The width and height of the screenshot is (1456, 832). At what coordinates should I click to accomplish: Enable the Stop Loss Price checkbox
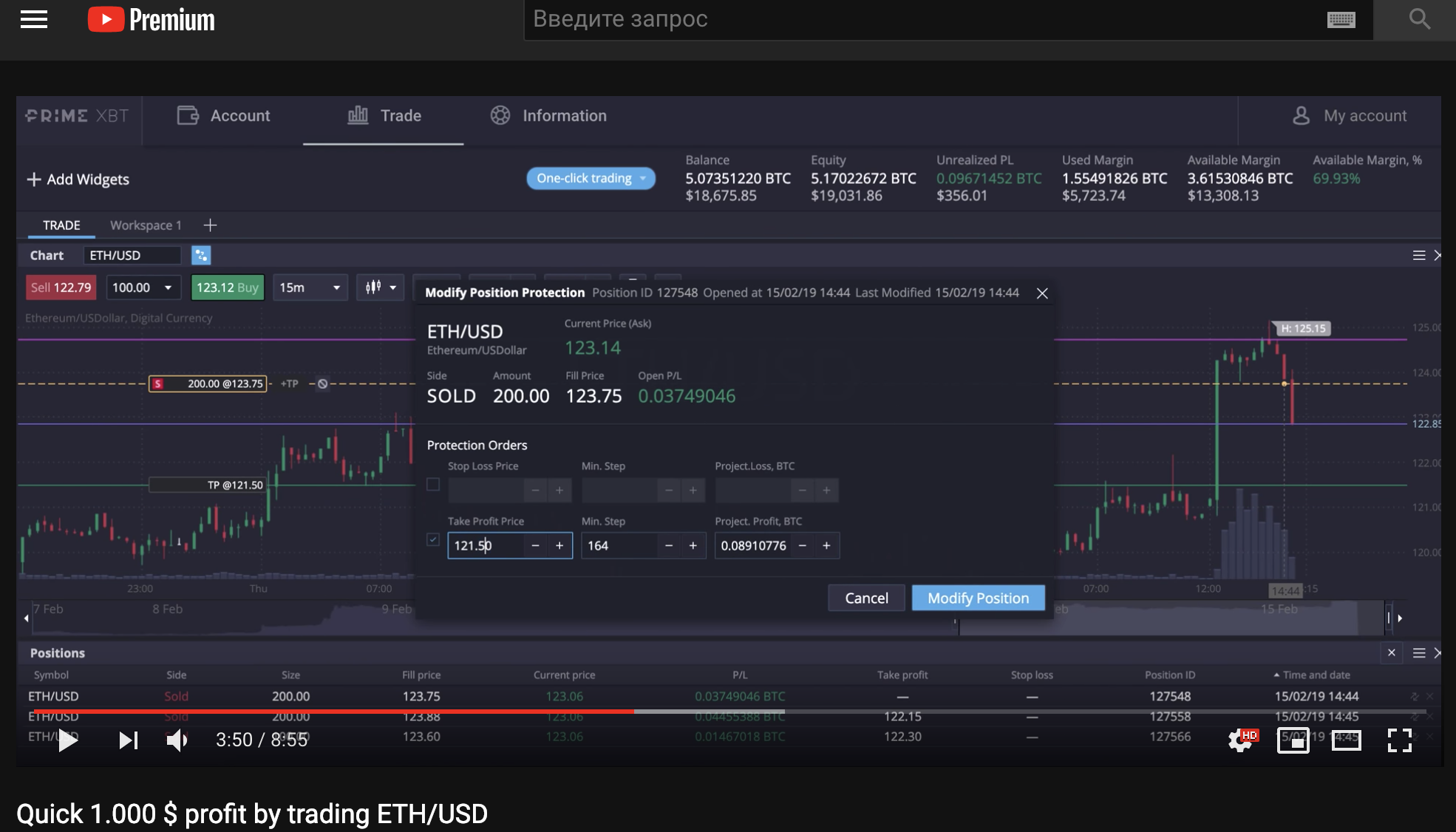(x=433, y=485)
